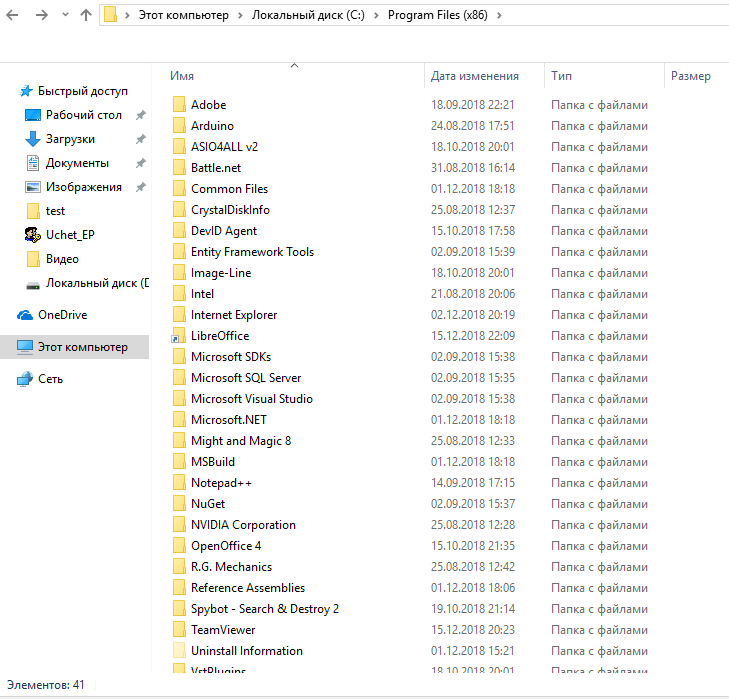Sort by Имя column header
Image resolution: width=729 pixels, height=699 pixels.
click(182, 76)
